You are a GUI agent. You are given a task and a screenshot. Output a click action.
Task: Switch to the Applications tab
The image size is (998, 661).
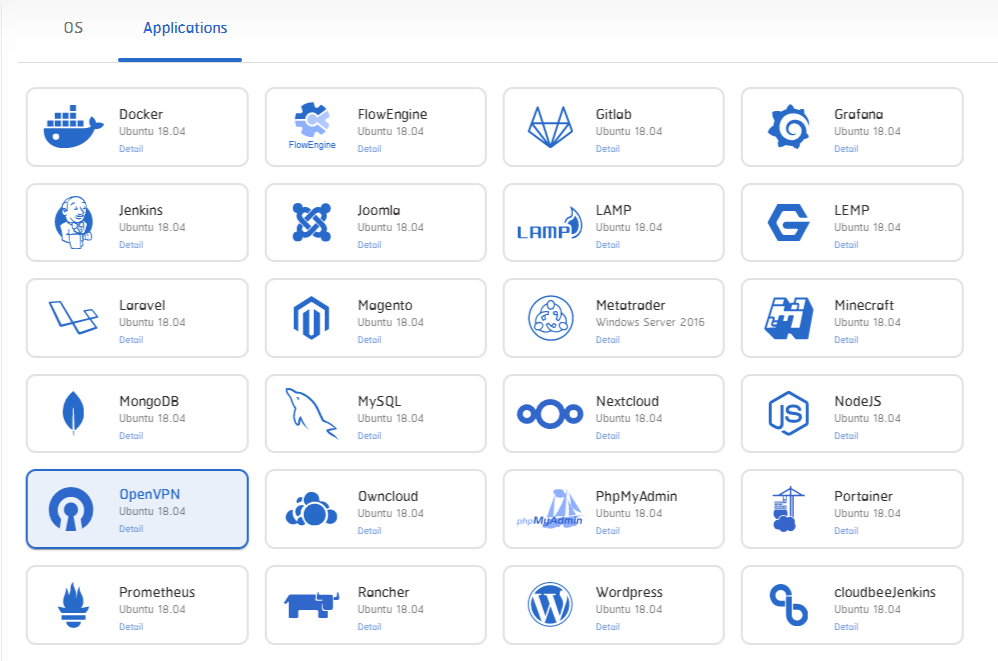click(x=183, y=28)
